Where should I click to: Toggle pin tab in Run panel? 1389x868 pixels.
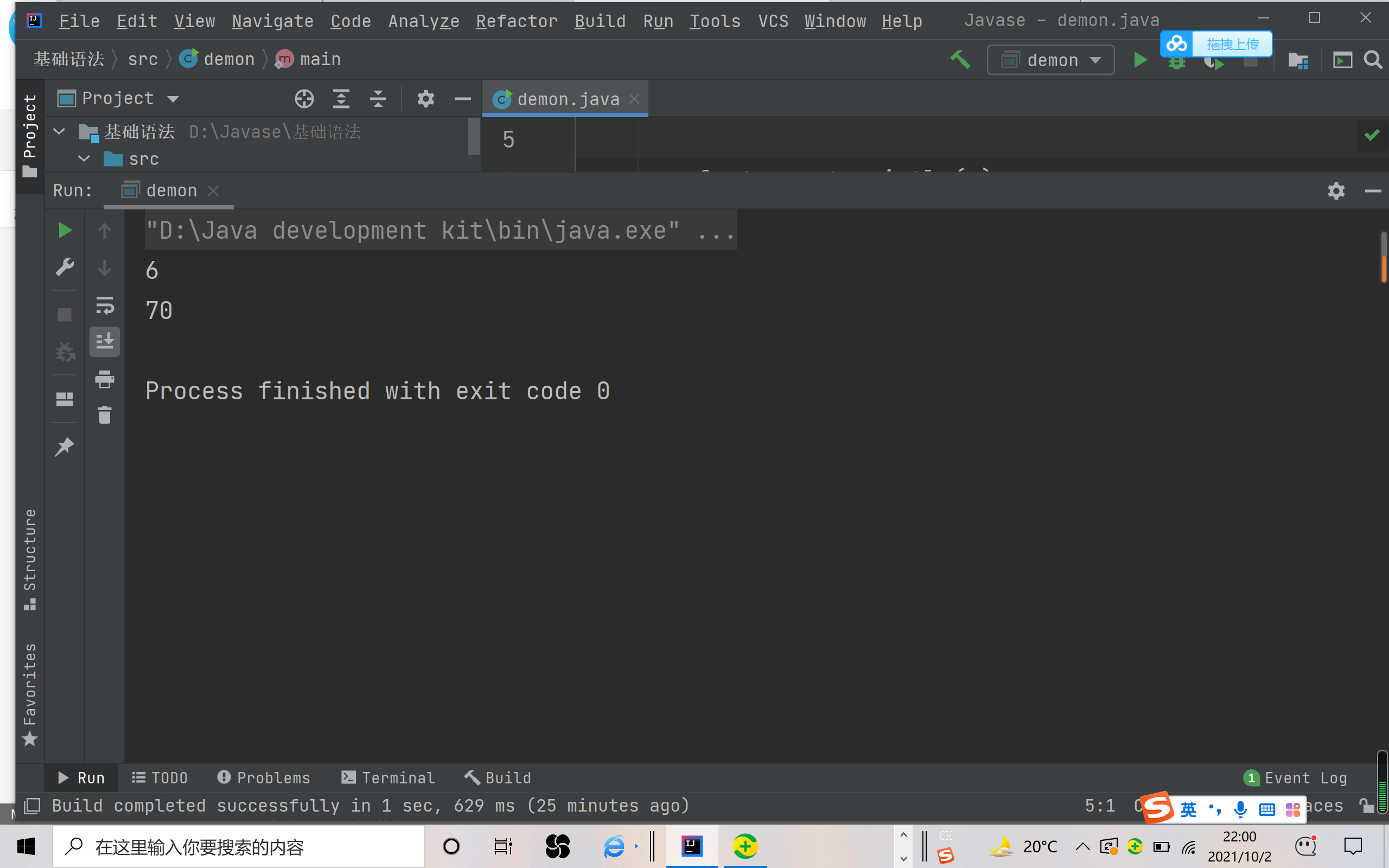coord(64,446)
